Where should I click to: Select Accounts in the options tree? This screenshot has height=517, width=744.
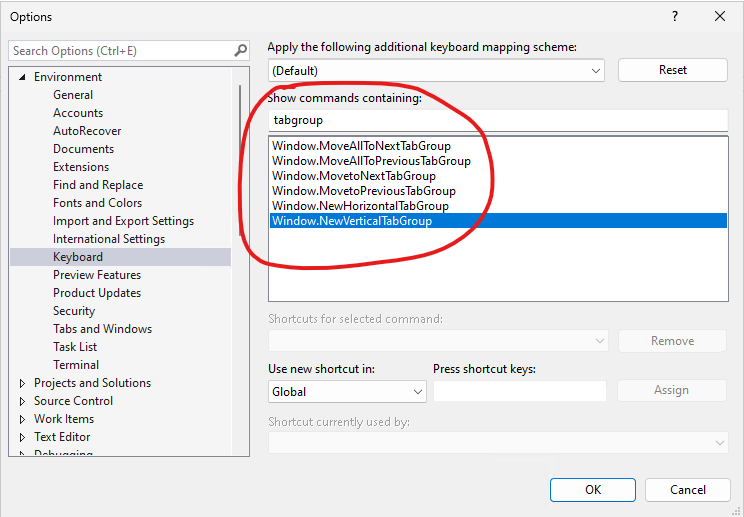pyautogui.click(x=78, y=113)
